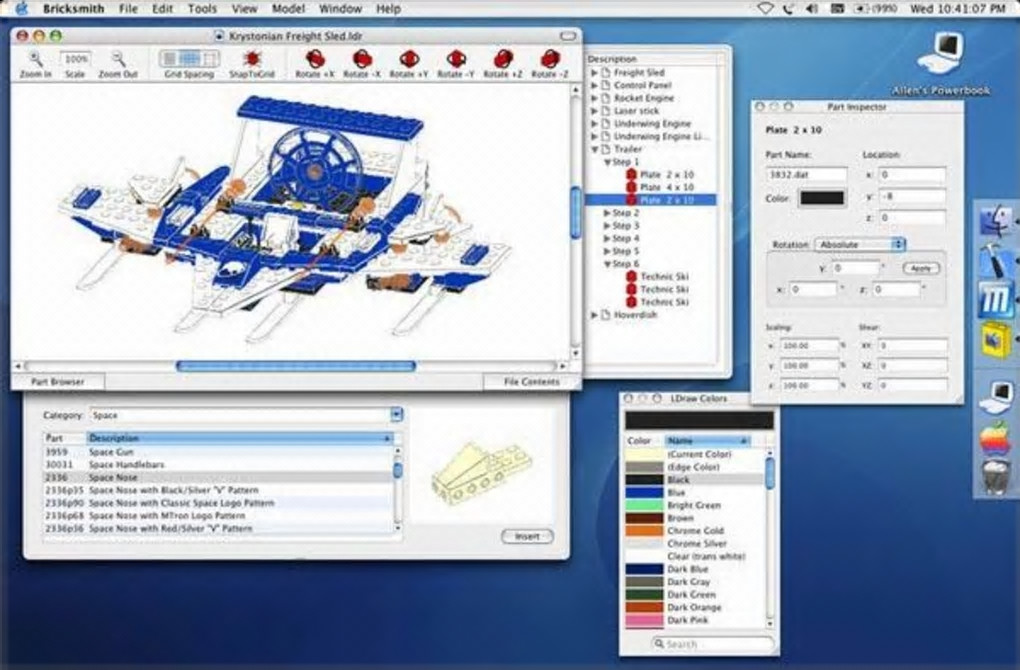Select the Chrome Gold color row

tap(695, 531)
